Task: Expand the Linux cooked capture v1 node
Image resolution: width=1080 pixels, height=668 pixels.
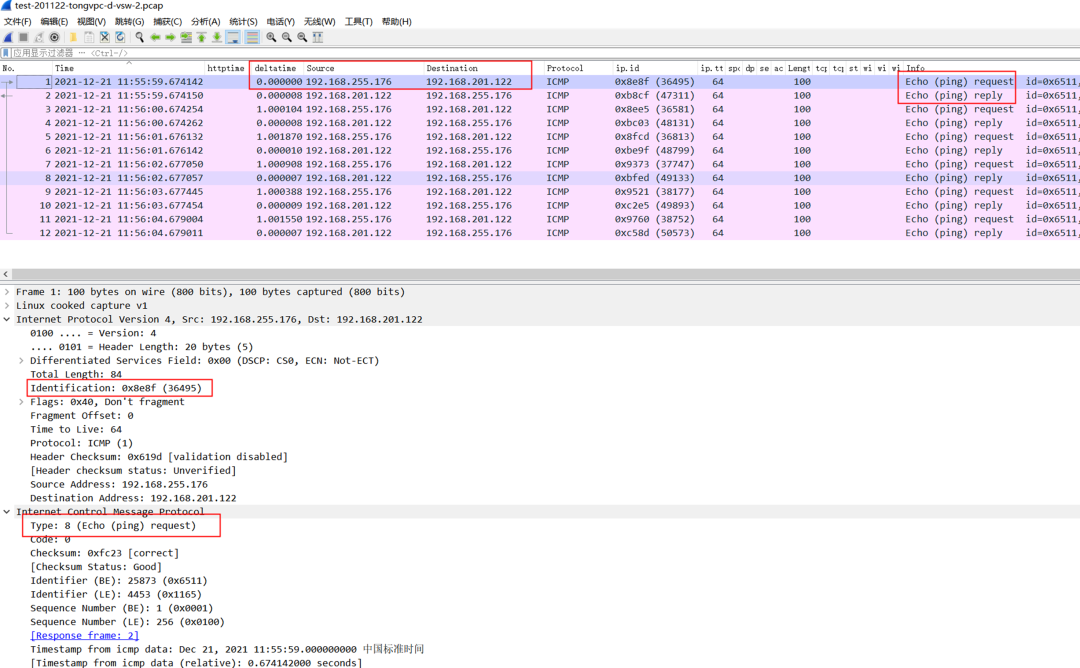Action: pyautogui.click(x=7, y=306)
